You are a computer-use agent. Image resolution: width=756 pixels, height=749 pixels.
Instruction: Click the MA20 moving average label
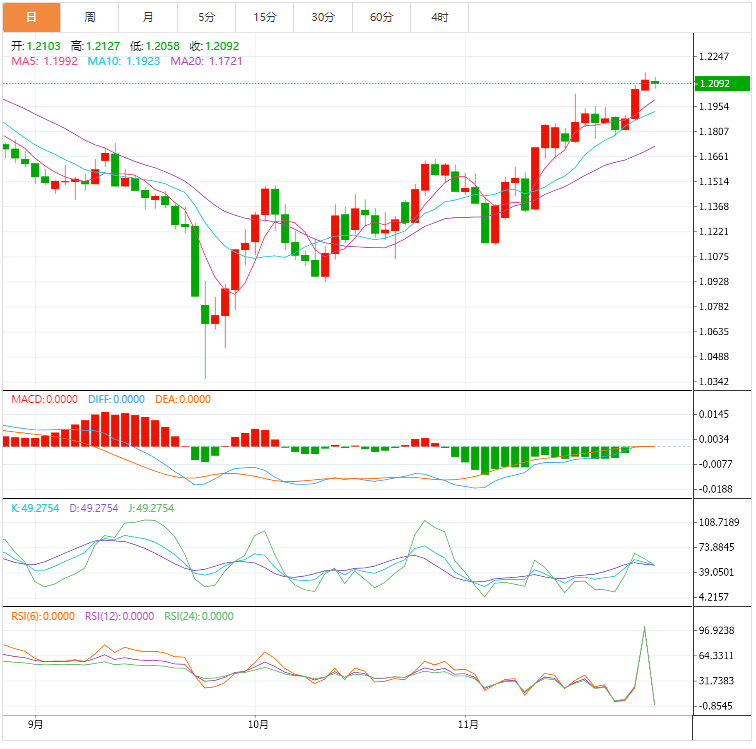tap(206, 61)
